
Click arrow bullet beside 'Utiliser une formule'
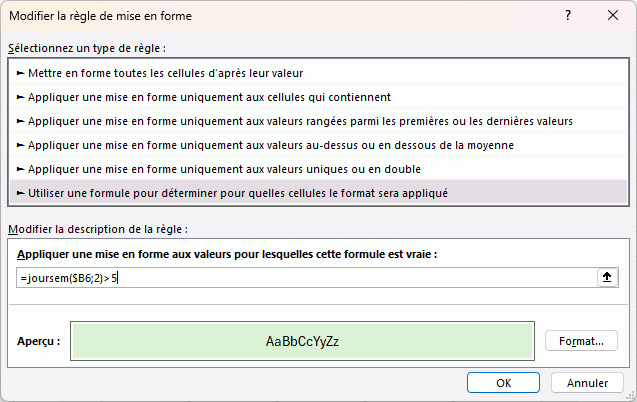click(21, 193)
